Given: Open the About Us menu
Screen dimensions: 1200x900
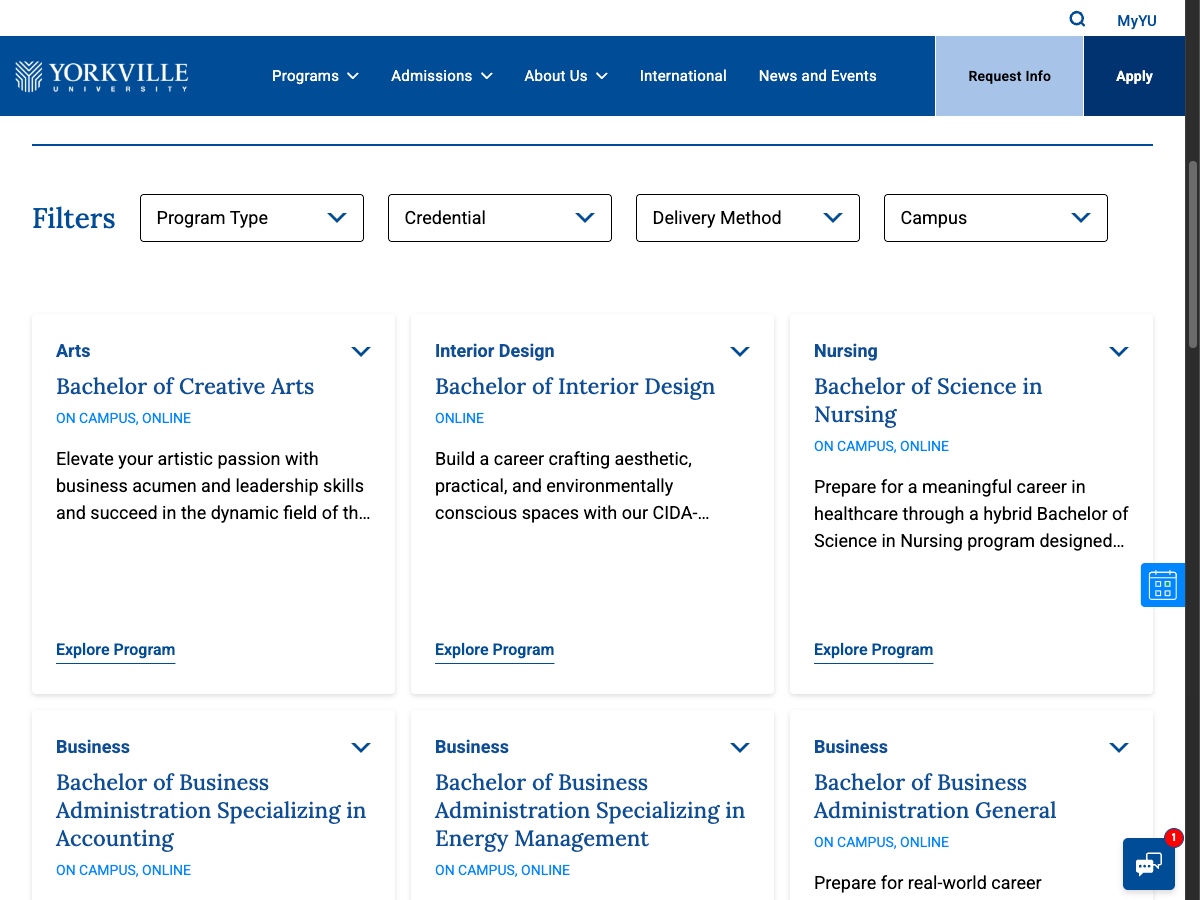Looking at the screenshot, I should 566,76.
